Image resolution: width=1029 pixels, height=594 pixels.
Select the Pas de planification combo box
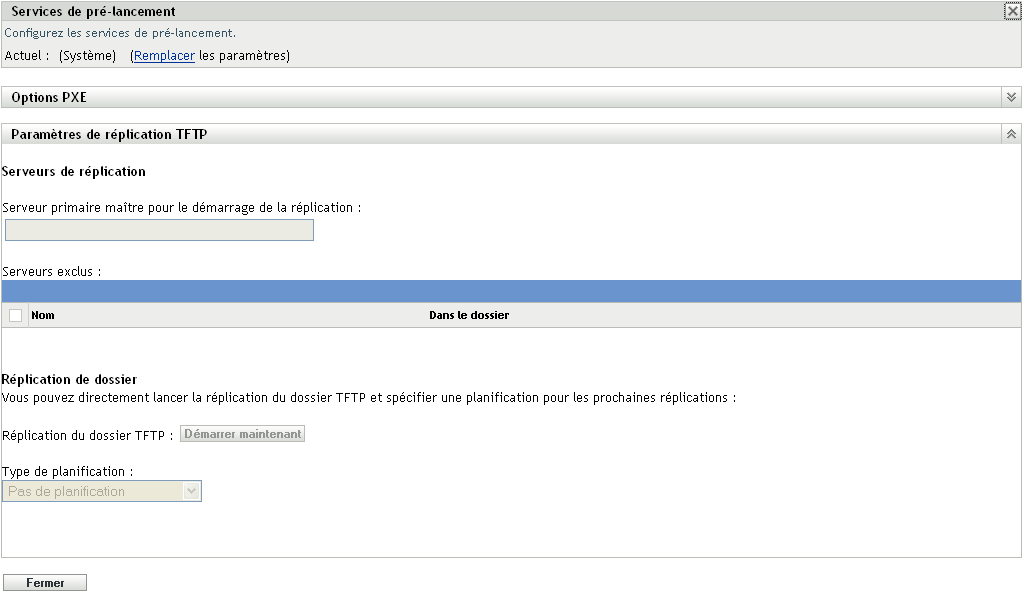coord(100,491)
